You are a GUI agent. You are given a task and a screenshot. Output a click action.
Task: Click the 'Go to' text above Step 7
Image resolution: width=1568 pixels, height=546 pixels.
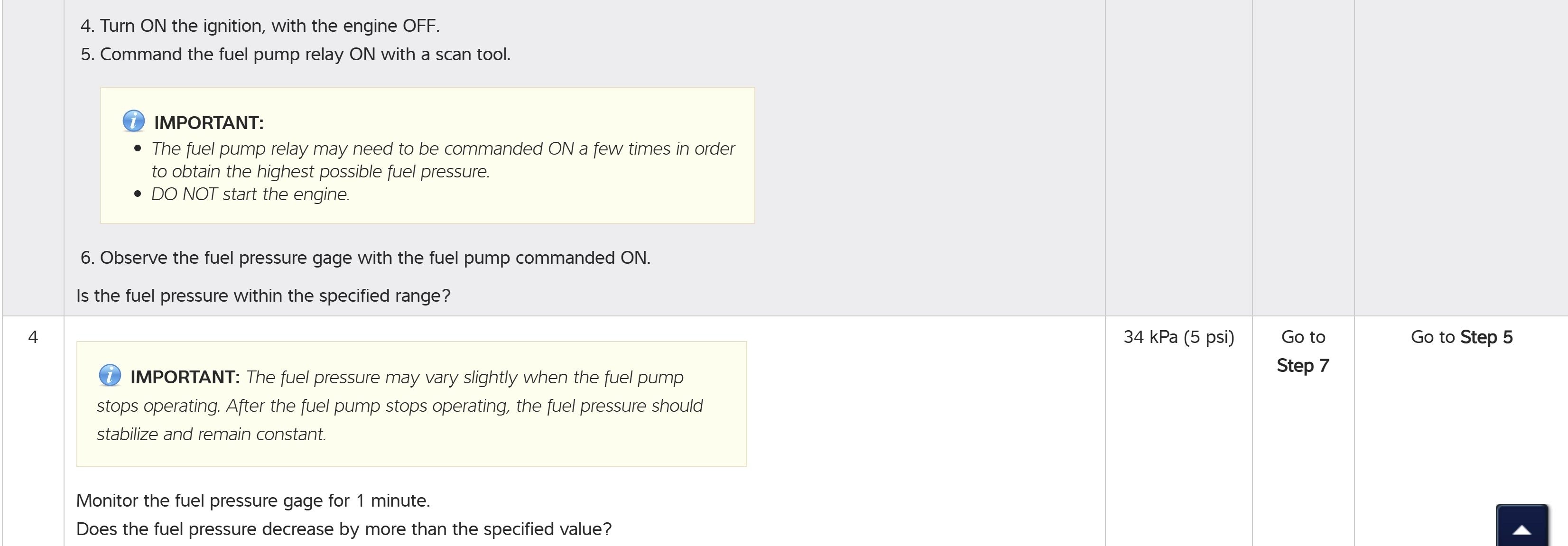[1303, 337]
